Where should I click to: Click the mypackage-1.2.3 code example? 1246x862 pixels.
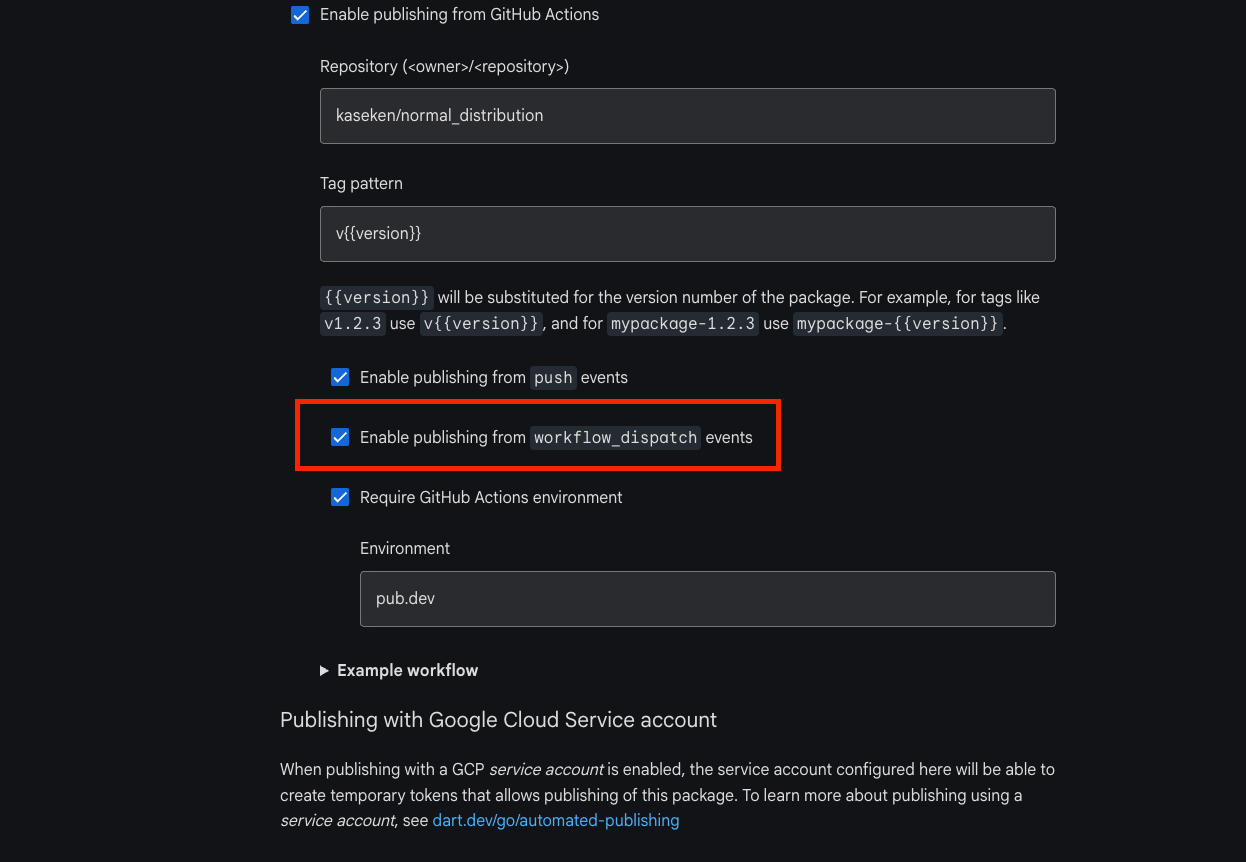683,324
